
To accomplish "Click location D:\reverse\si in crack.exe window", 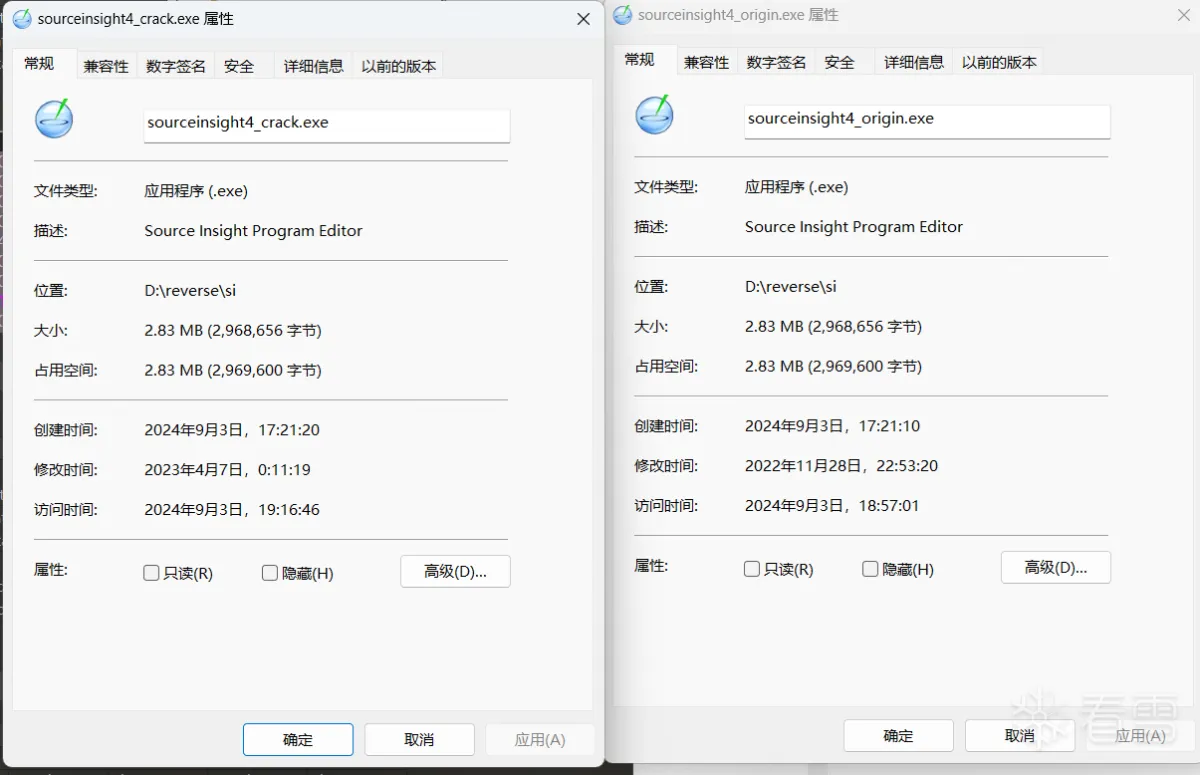I will pos(190,291).
